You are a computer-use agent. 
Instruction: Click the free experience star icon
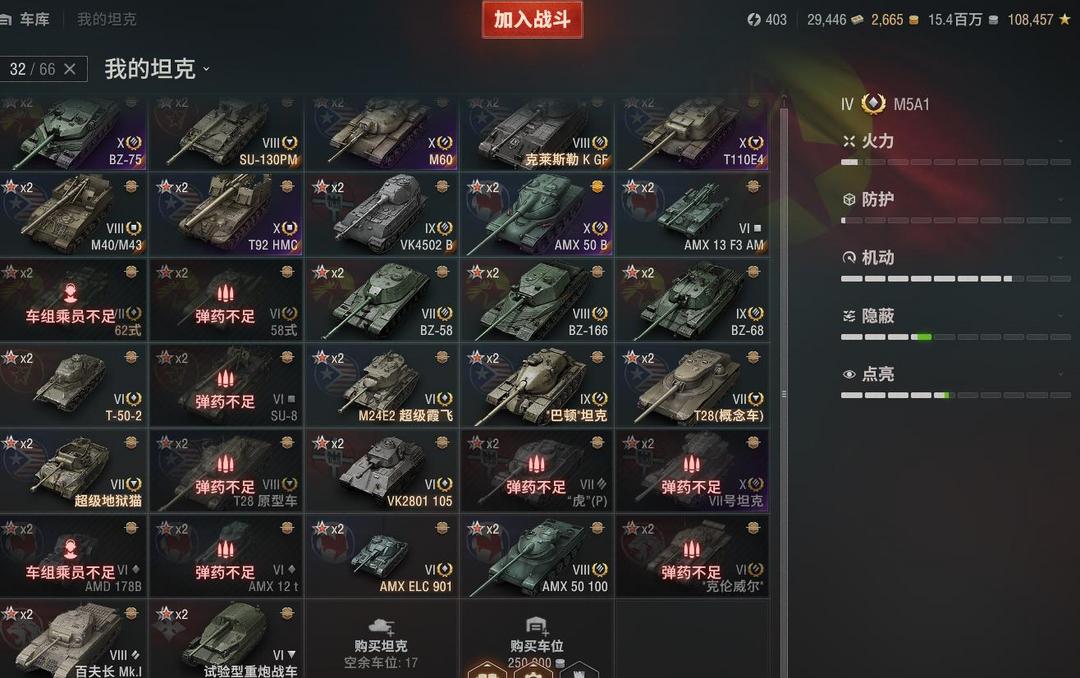(x=1065, y=19)
